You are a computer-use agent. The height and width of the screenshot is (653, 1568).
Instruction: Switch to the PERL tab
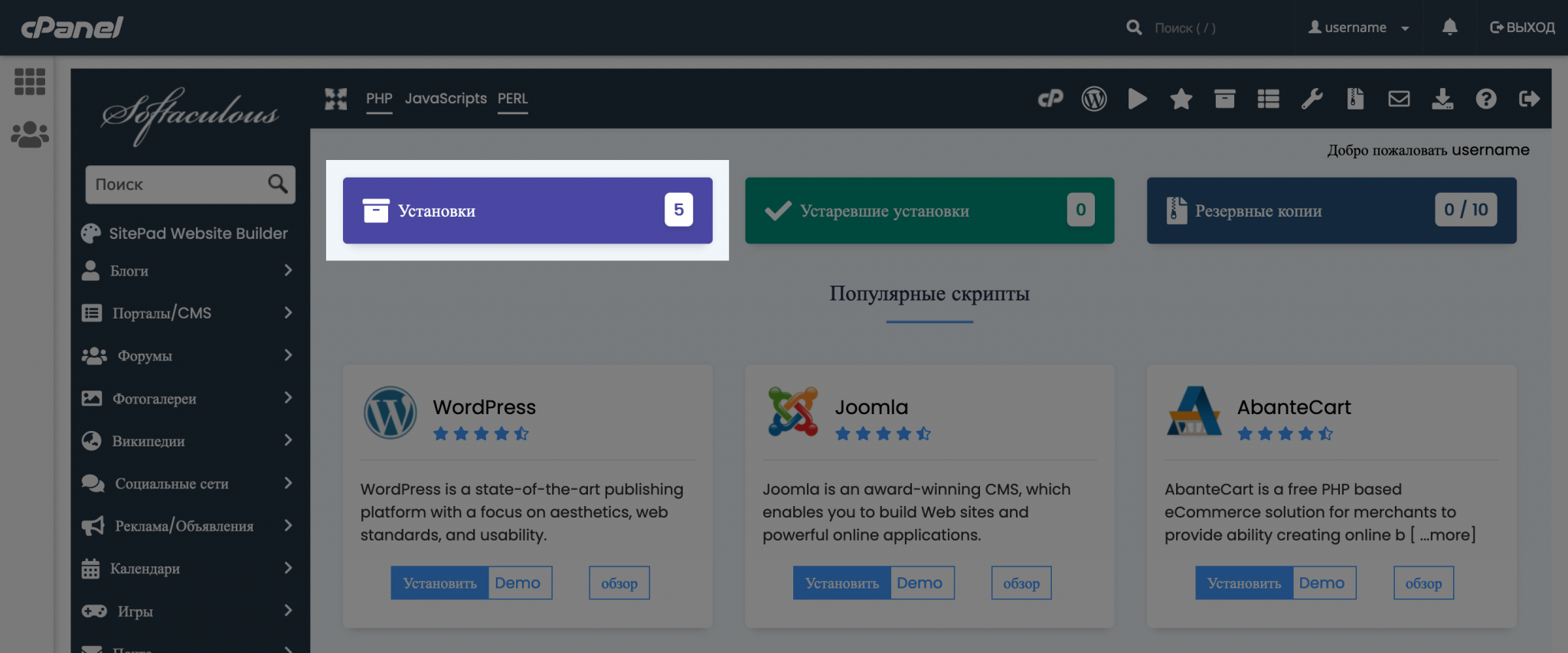513,99
